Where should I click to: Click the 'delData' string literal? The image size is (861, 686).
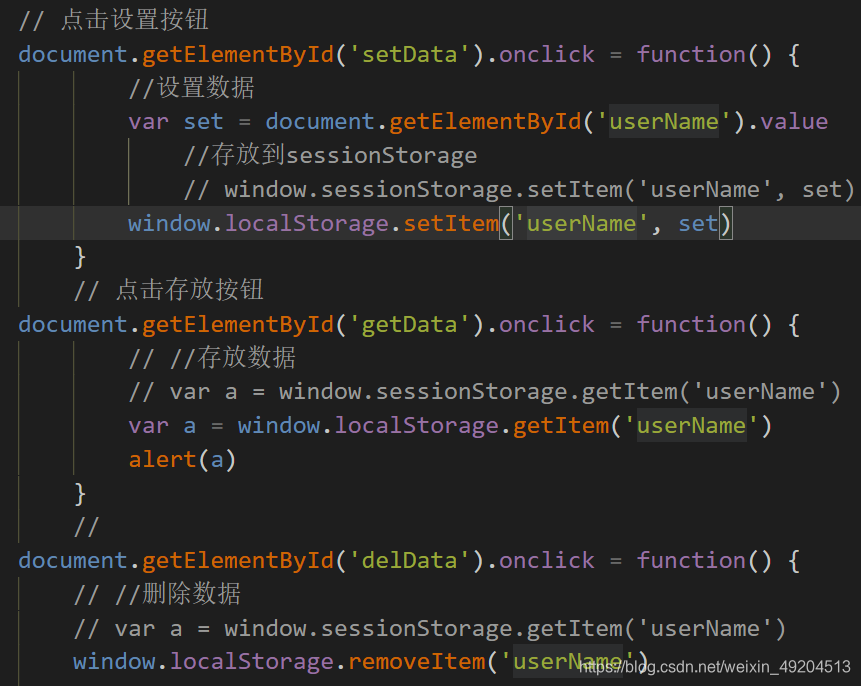pos(409,561)
